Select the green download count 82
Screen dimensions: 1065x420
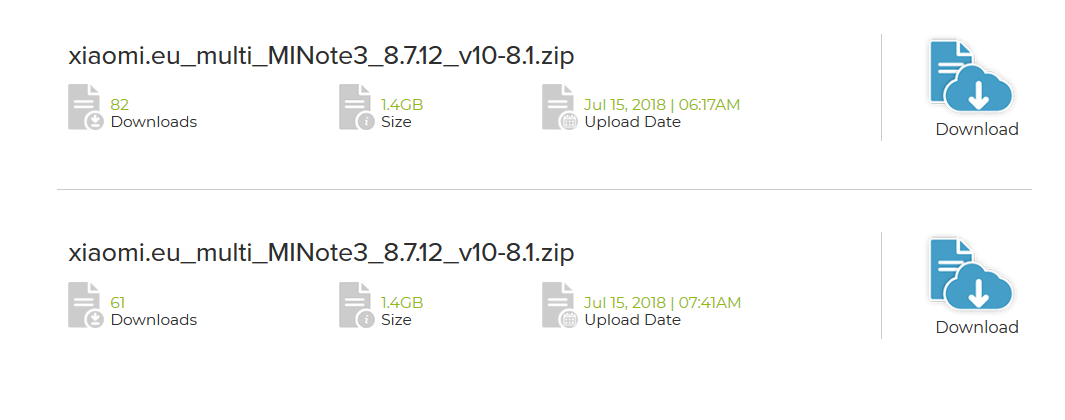120,104
